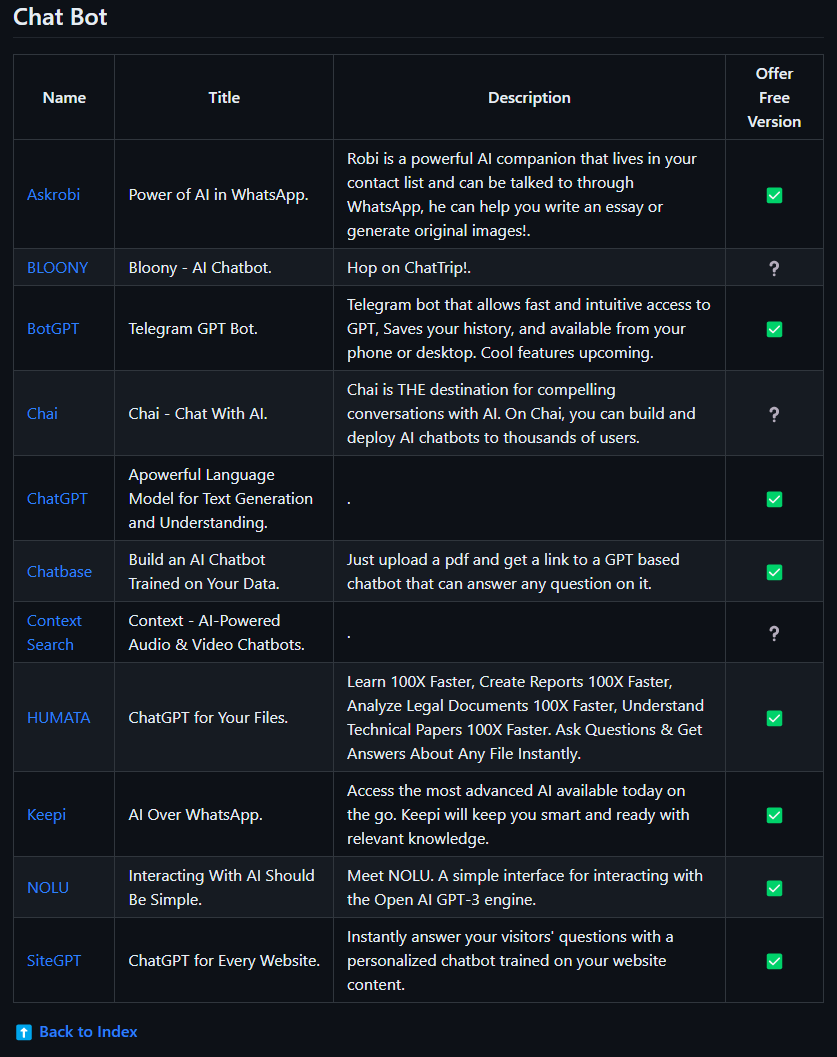
Task: Visit the BotGPT link
Action: click(53, 329)
